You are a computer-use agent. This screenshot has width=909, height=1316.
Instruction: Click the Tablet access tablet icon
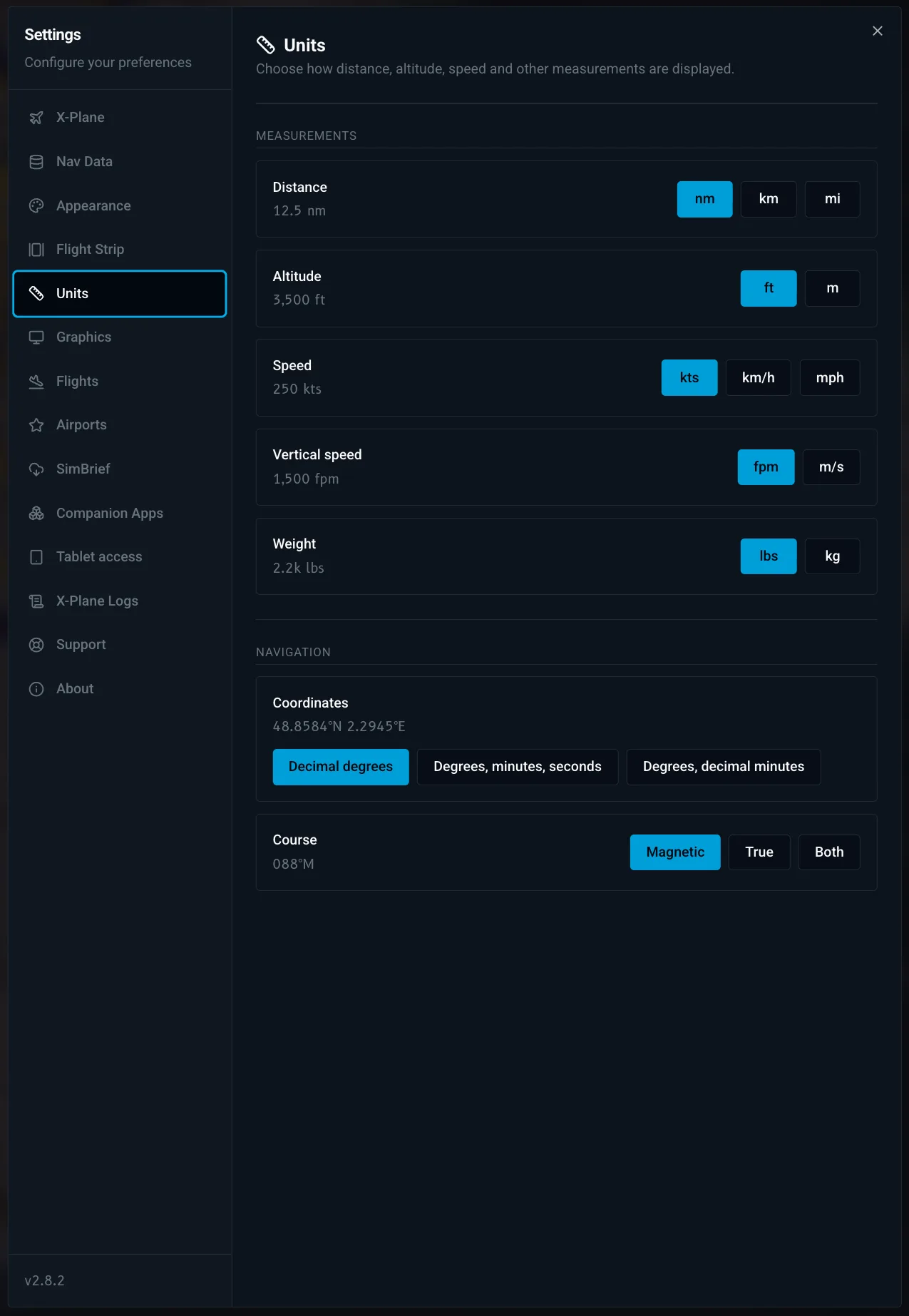point(36,557)
